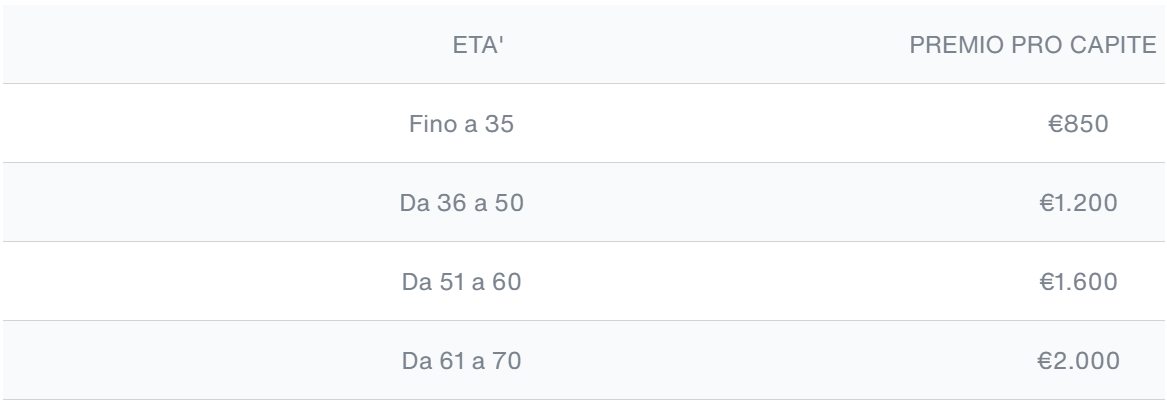
Task: Click the PREMIO PRO CAPITE column header
Action: click(x=1033, y=45)
